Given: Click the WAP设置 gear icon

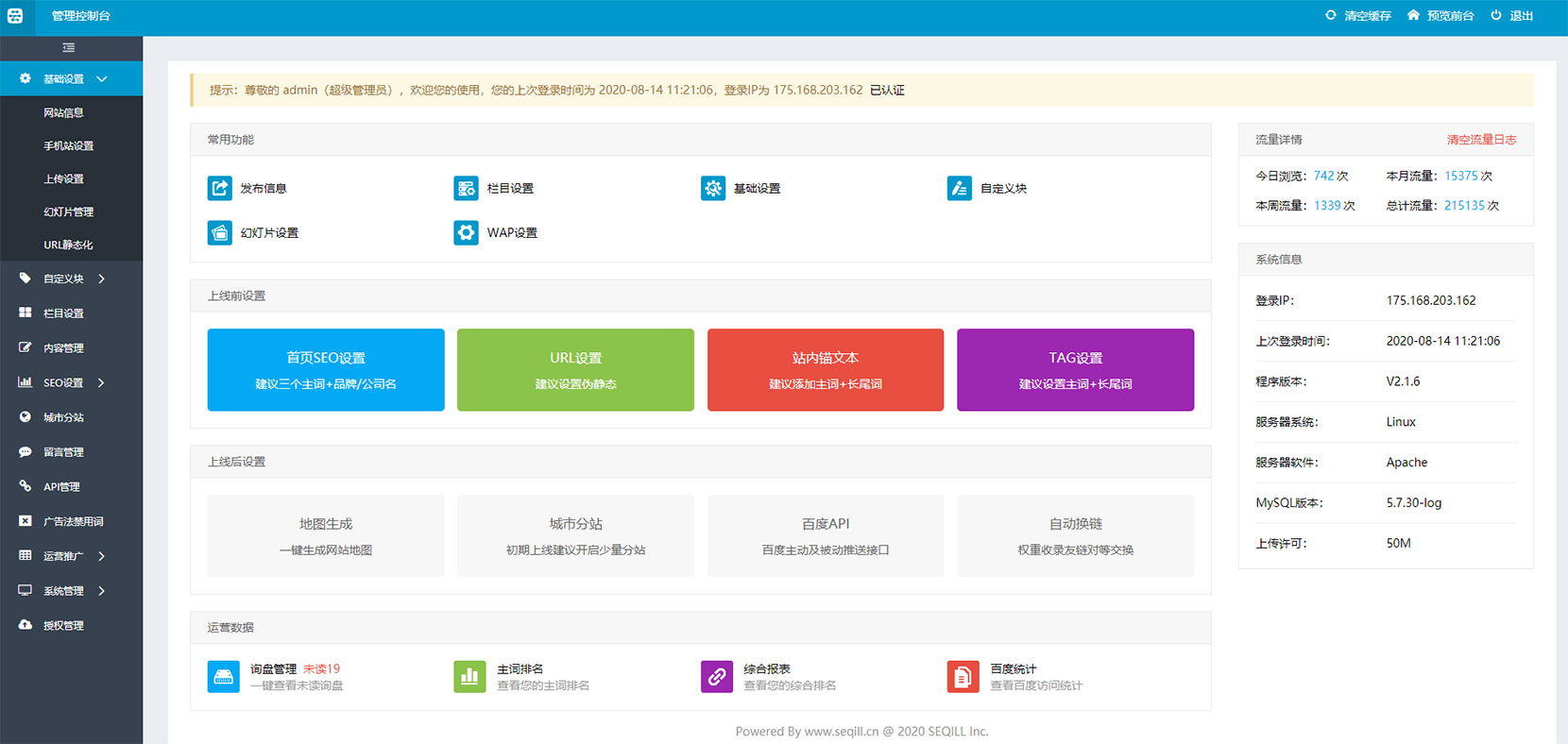Looking at the screenshot, I should click(x=466, y=232).
